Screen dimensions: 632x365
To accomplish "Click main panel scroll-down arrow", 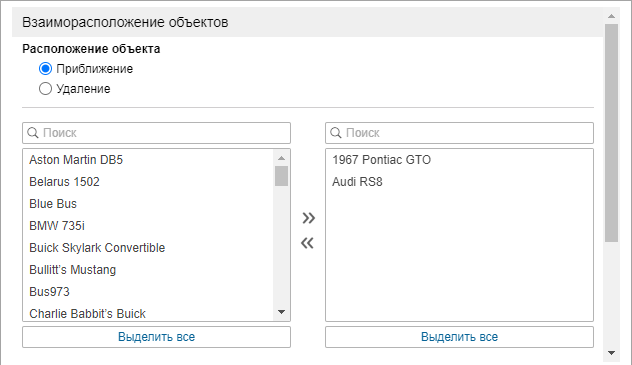I will (611, 353).
